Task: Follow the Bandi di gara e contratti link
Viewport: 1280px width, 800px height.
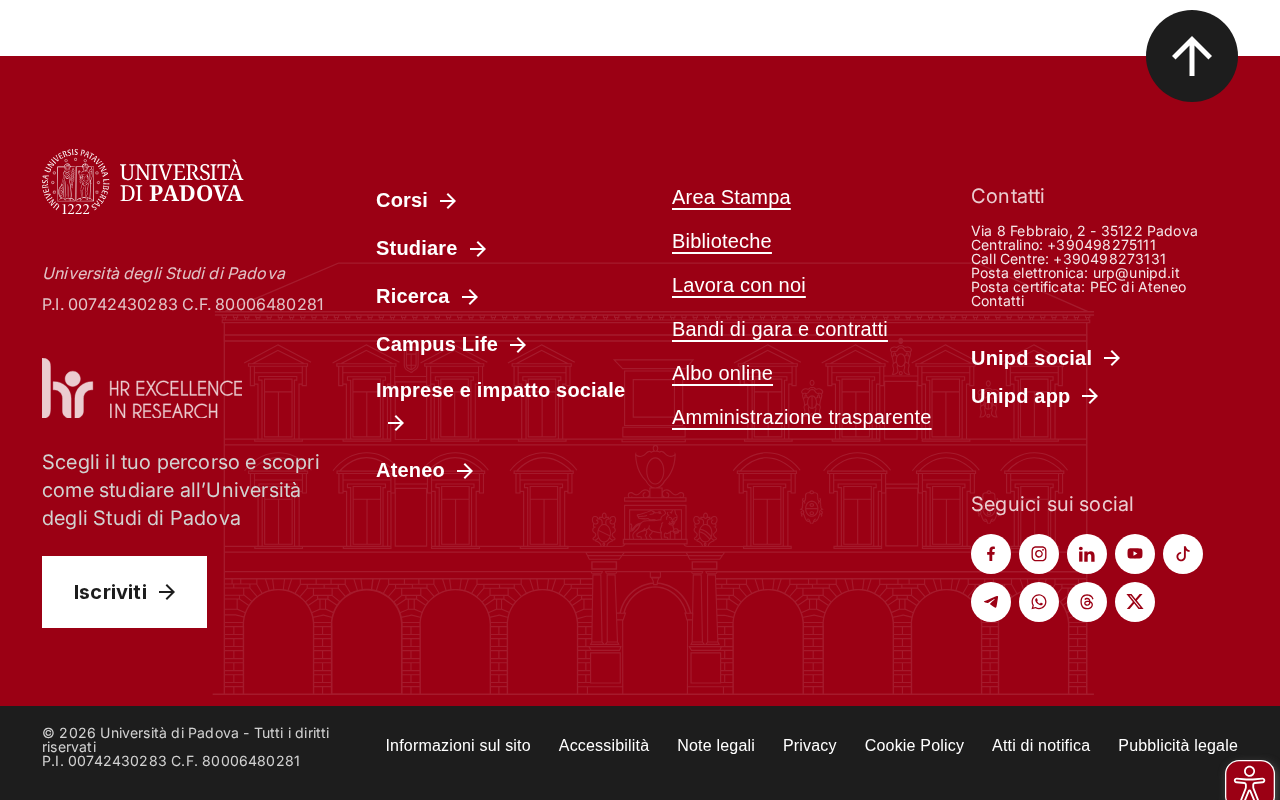Action: (780, 329)
